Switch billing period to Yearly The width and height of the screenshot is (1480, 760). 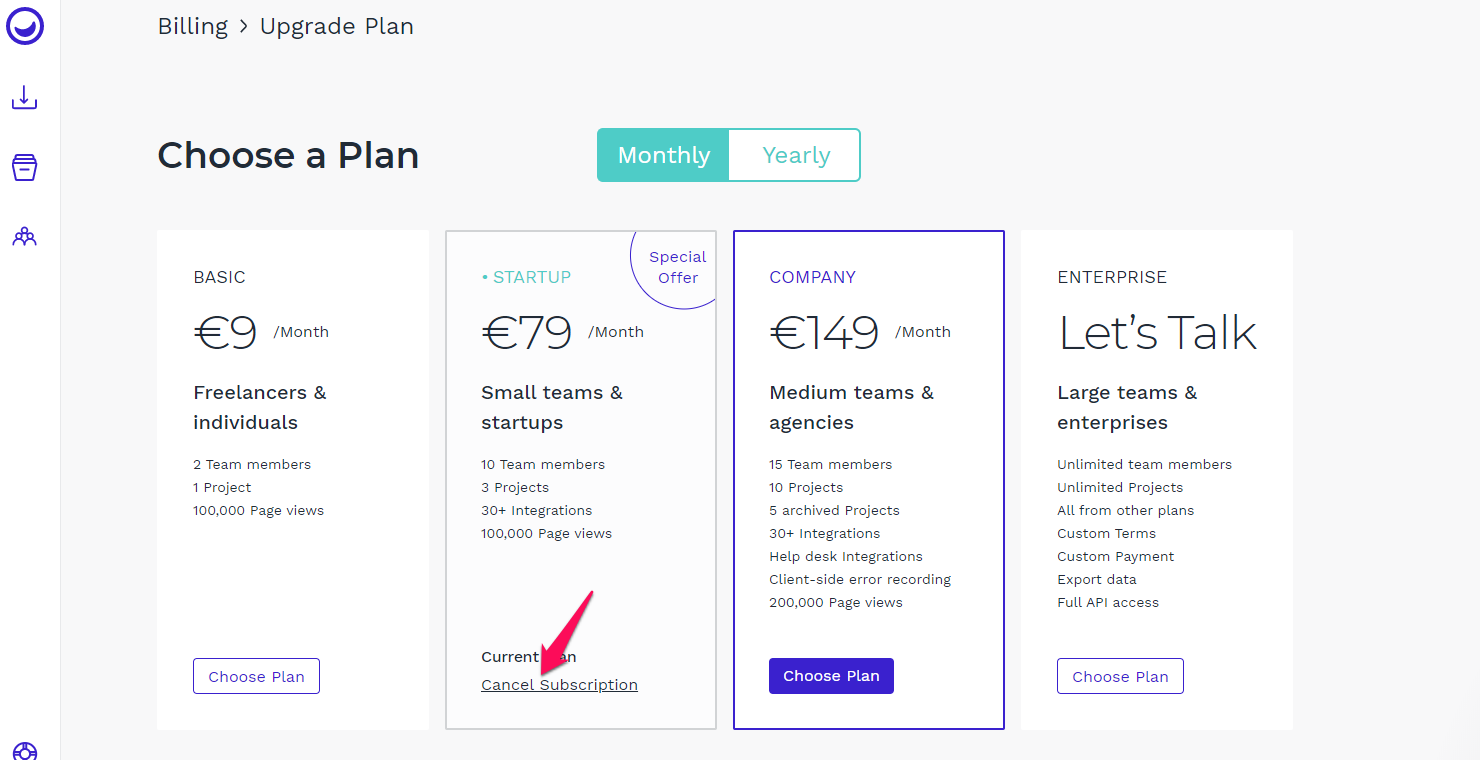pos(796,155)
